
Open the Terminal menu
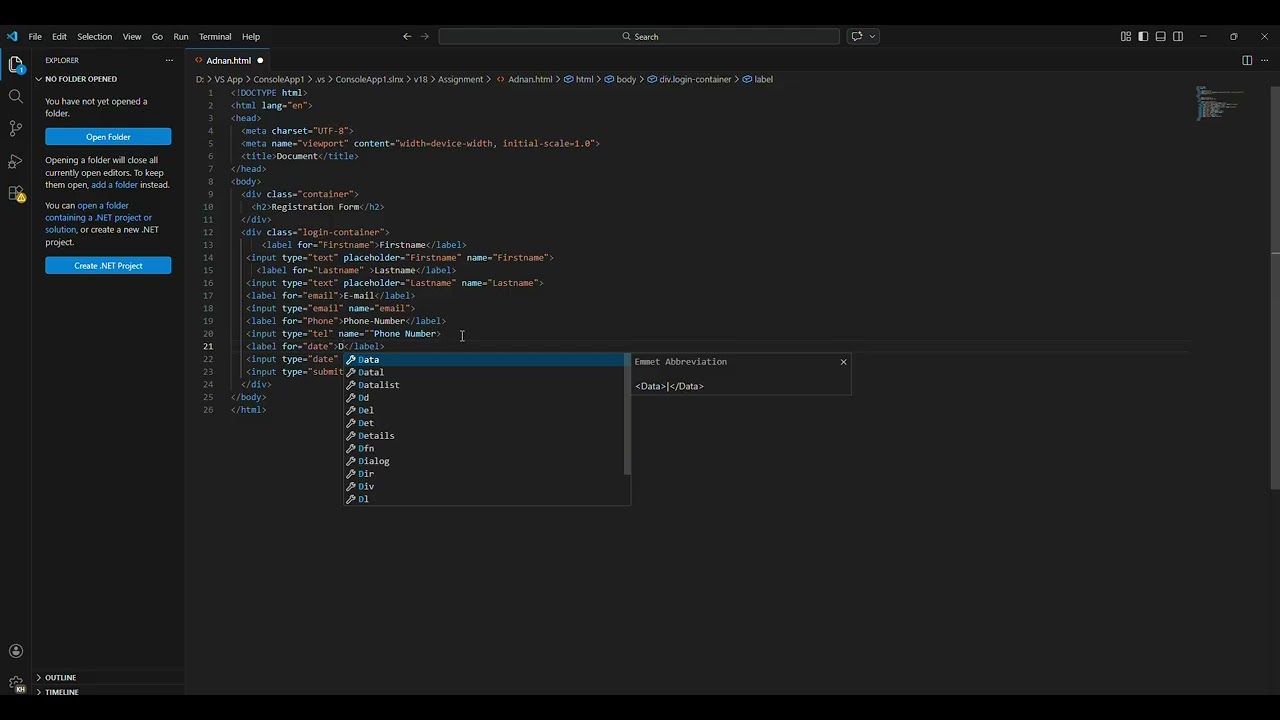tap(215, 36)
